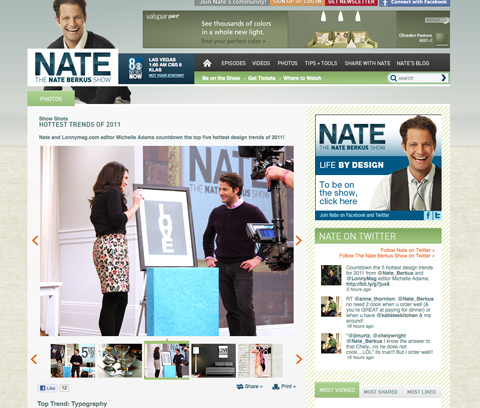Click Follow Nate on Twitter link

point(407,250)
